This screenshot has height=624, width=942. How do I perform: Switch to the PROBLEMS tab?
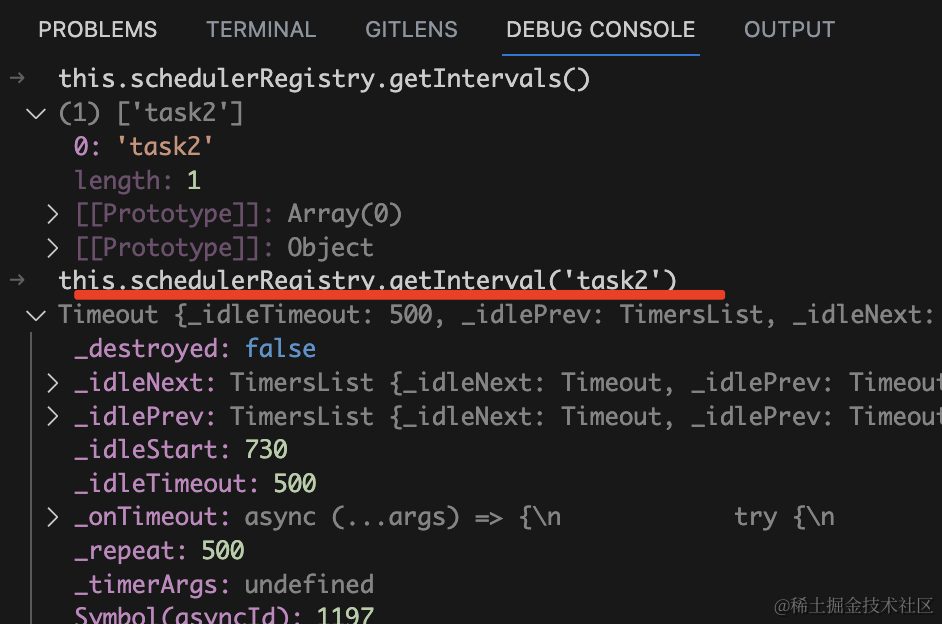coord(97,30)
